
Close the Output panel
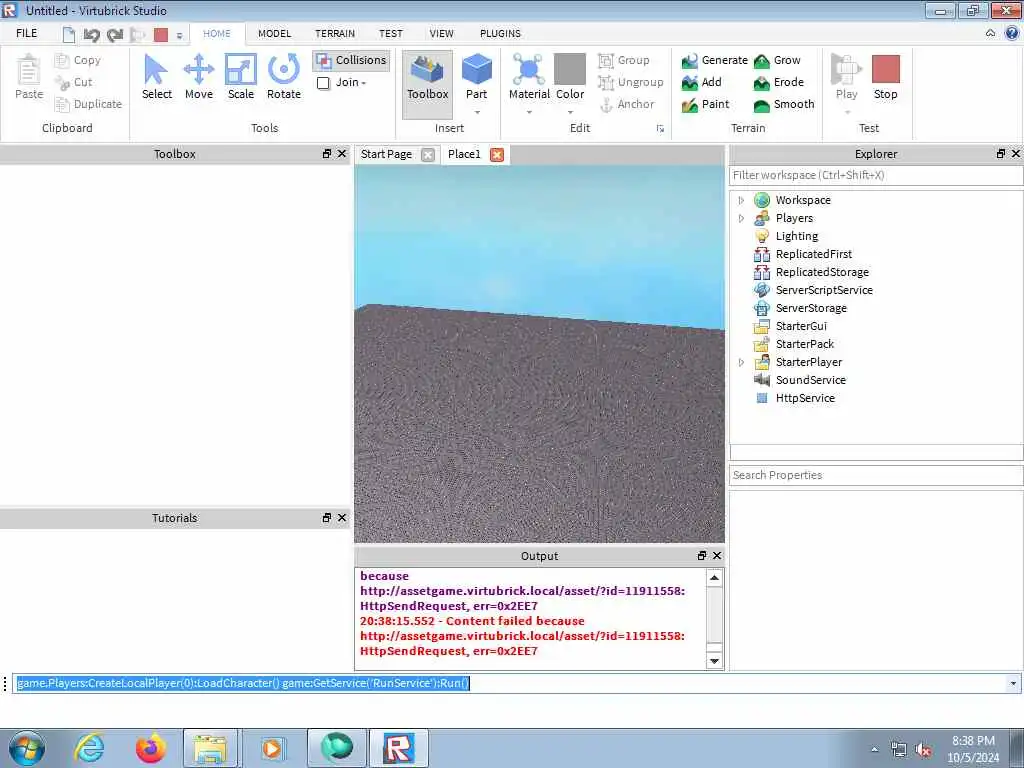(x=717, y=556)
